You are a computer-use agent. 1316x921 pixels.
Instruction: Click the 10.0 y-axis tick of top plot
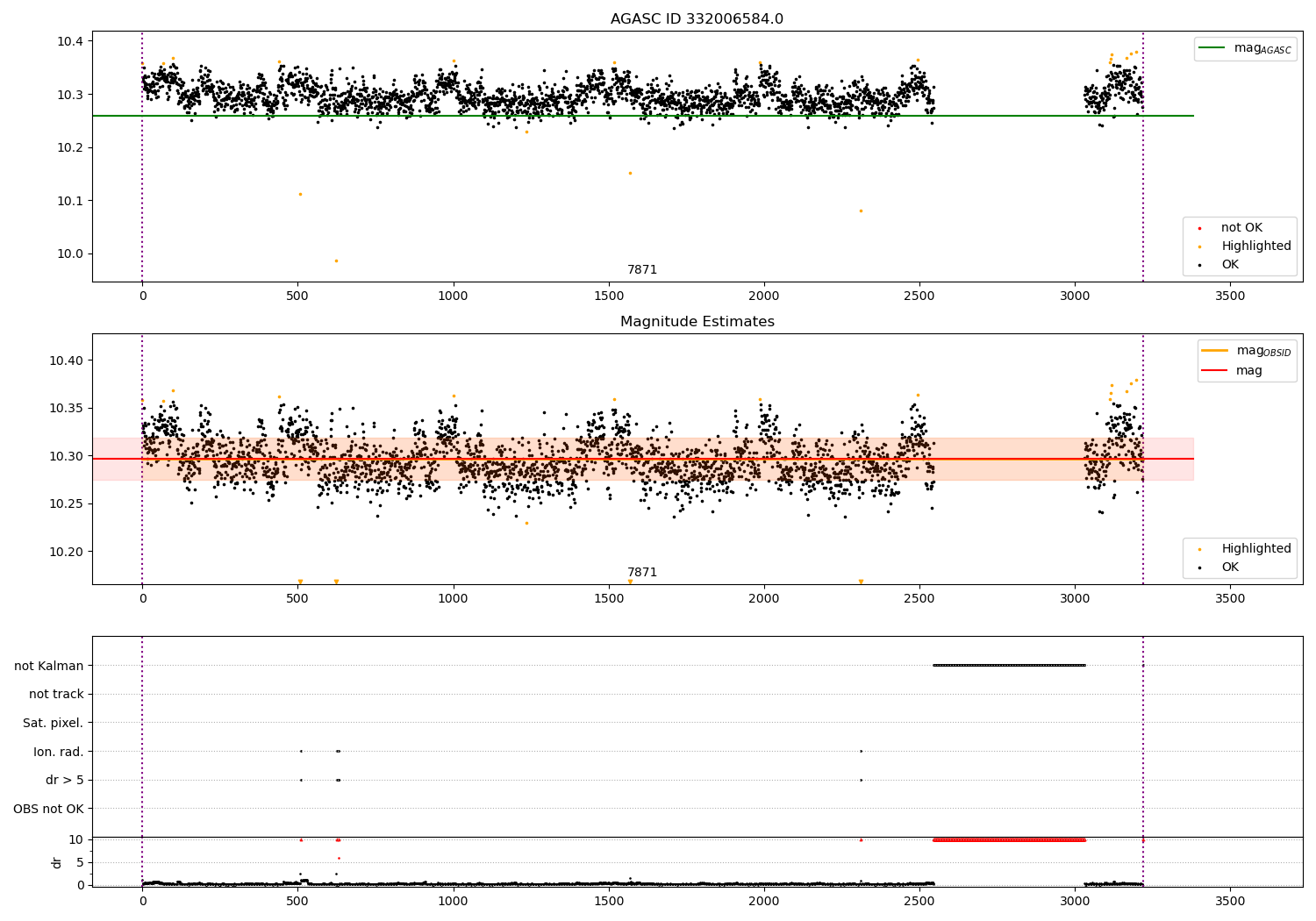[71, 254]
